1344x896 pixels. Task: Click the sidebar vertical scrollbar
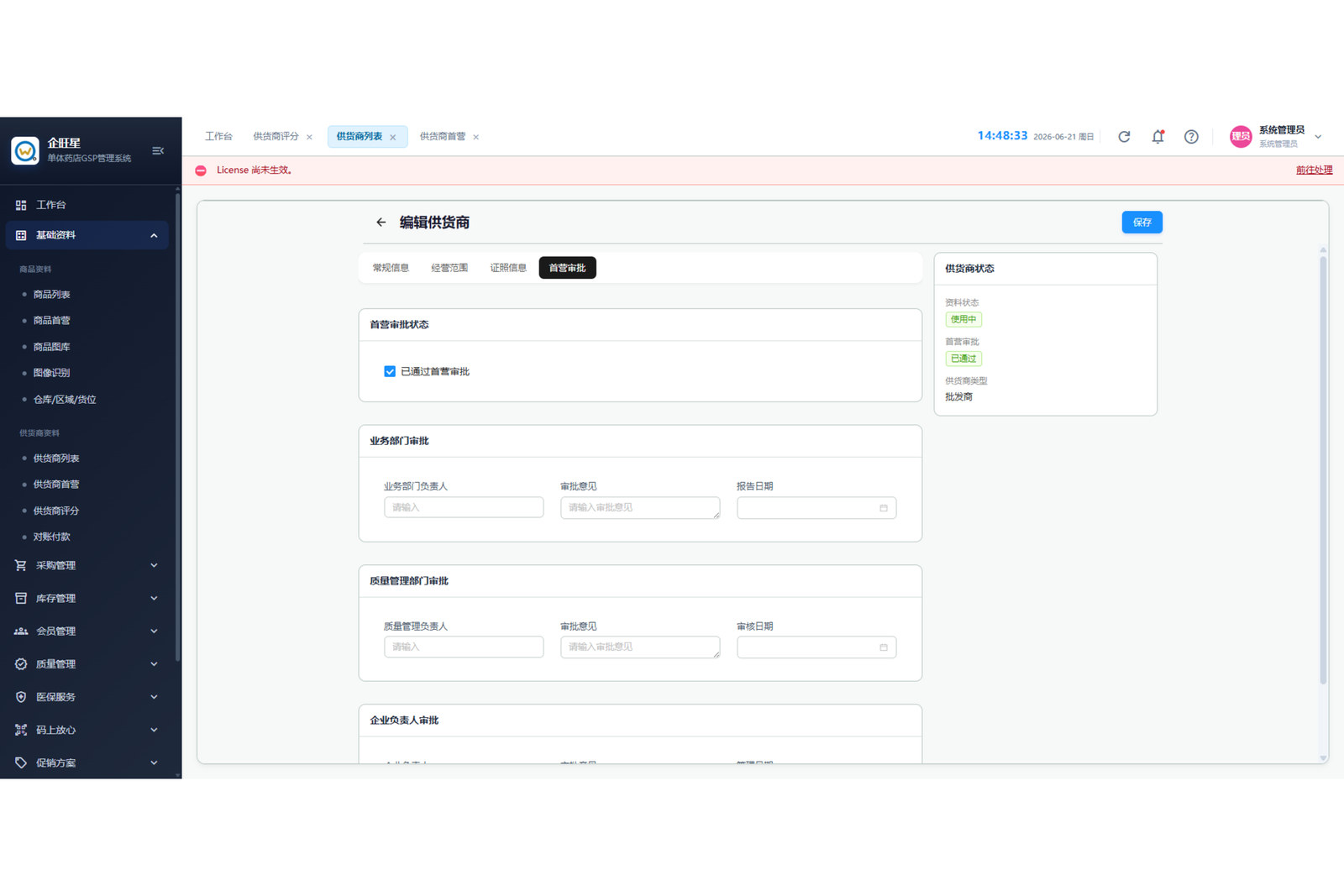[x=177, y=427]
